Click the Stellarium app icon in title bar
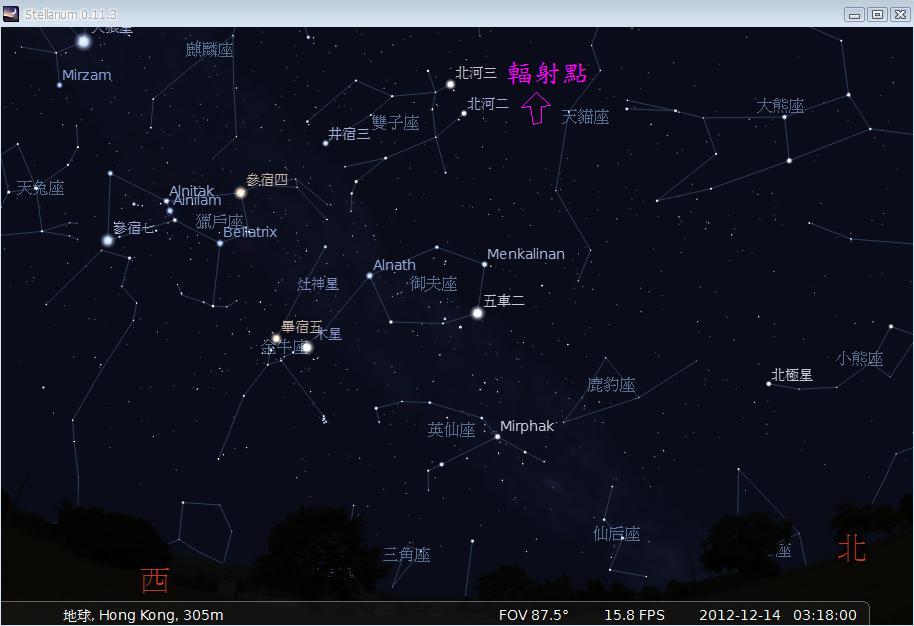 (11, 13)
